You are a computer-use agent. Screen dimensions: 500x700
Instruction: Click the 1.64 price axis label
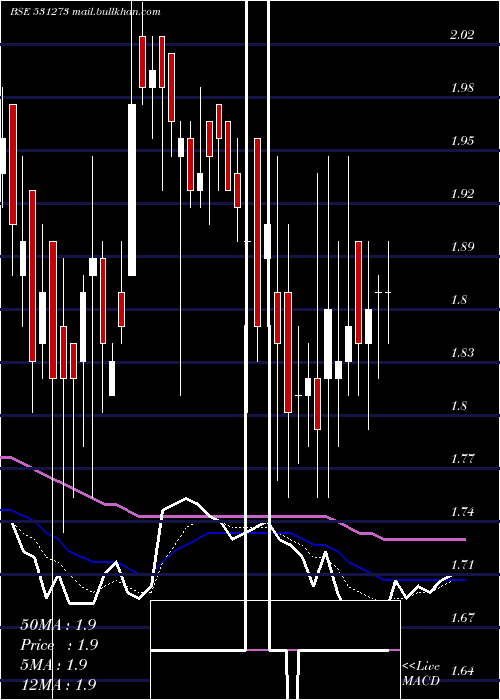(x=462, y=671)
